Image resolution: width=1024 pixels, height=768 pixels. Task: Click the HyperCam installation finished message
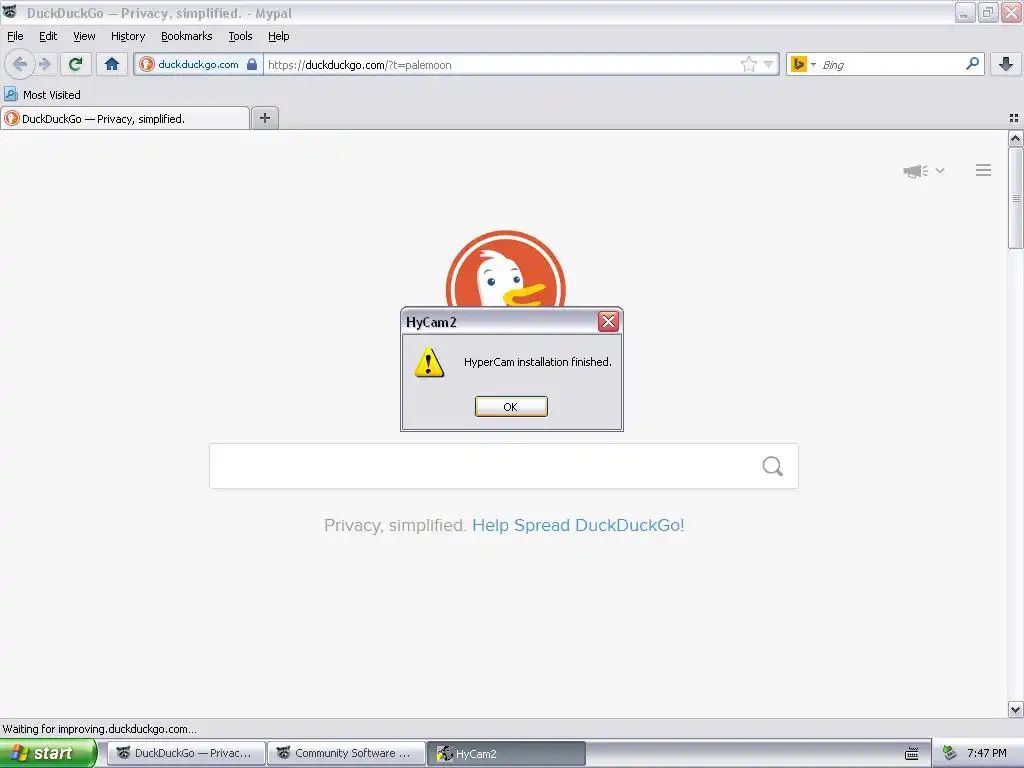pos(537,362)
